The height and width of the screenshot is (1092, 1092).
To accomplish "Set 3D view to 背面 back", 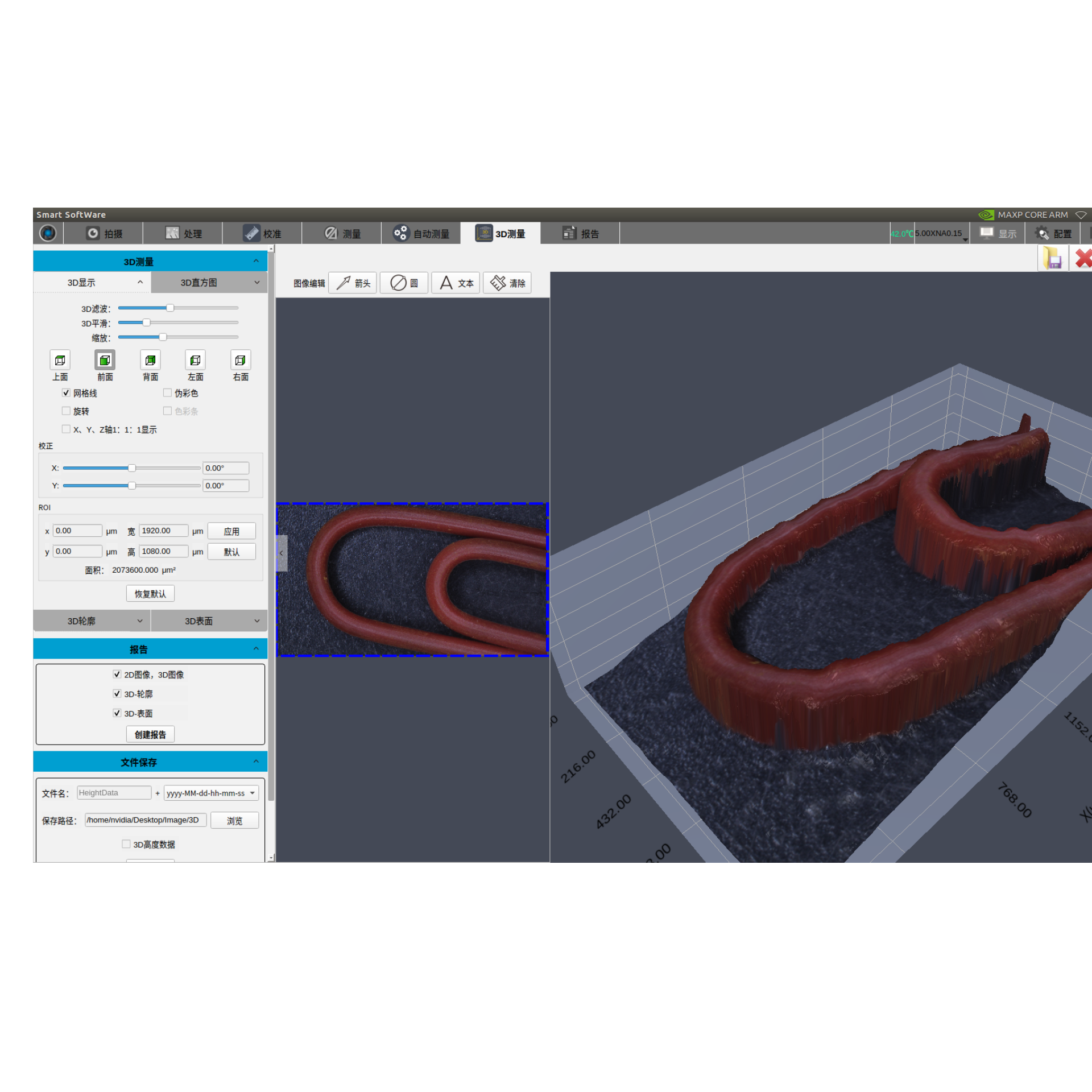I will [150, 360].
